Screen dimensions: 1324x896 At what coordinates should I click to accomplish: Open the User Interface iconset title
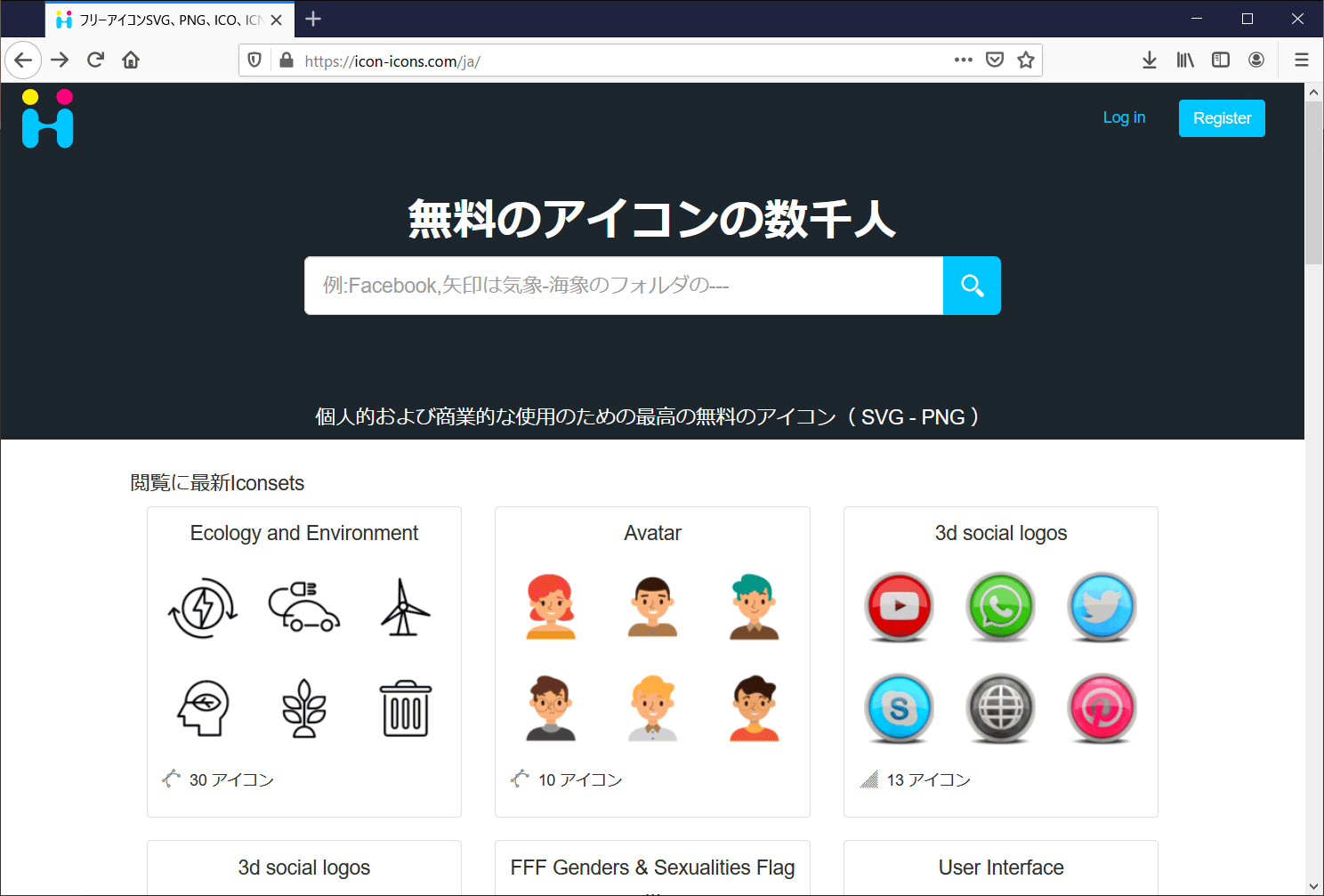pos(1001,868)
